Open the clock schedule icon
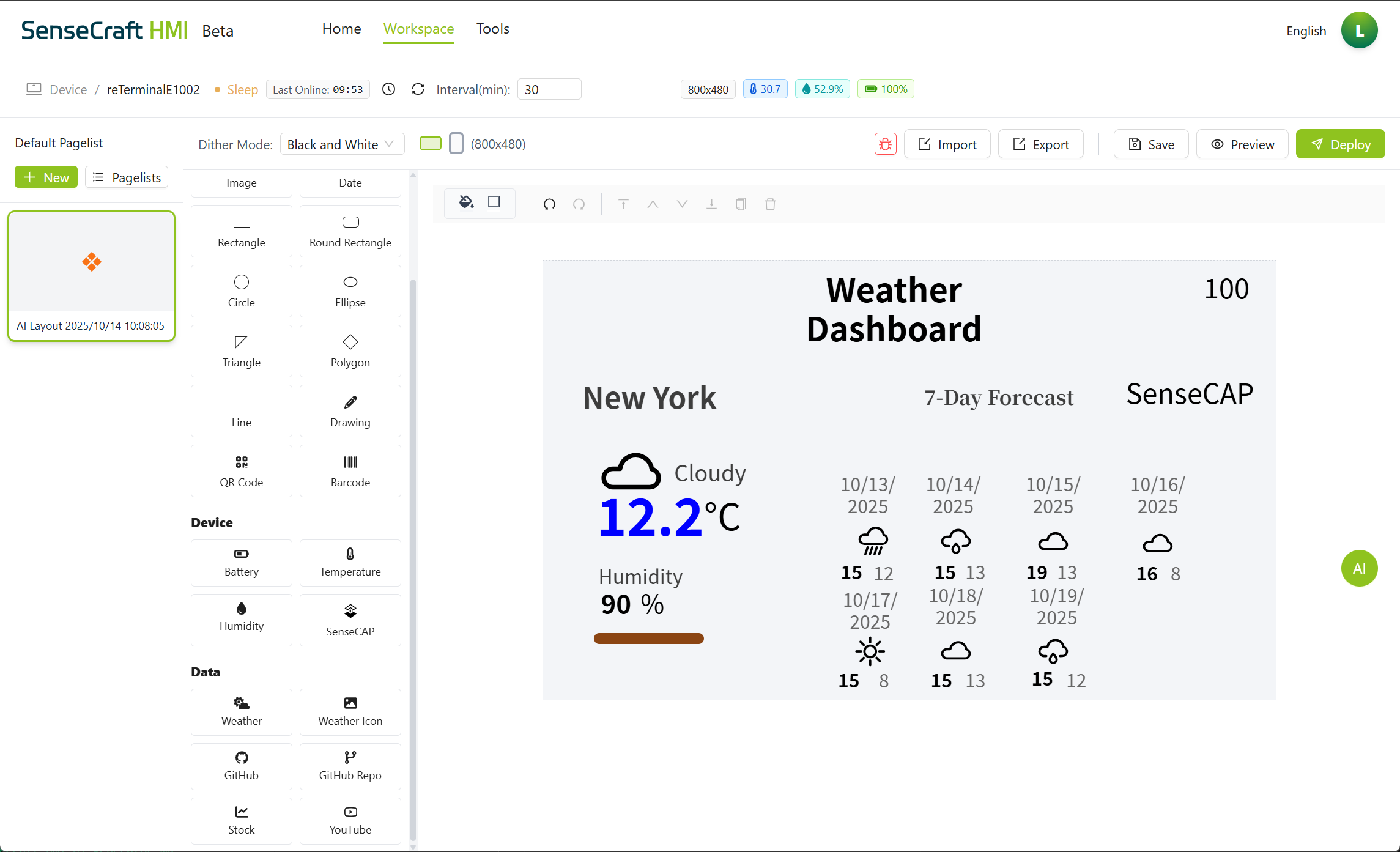This screenshot has height=852, width=1400. coord(388,89)
